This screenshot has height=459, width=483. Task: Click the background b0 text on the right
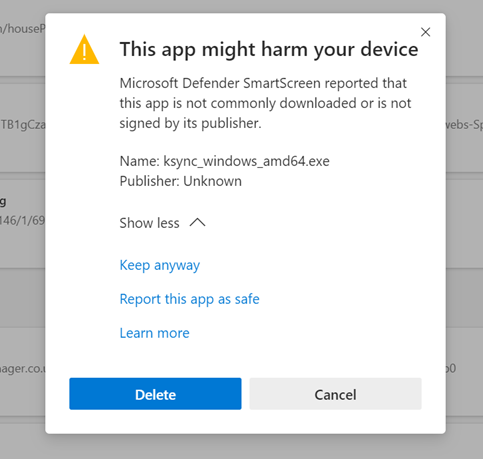click(451, 368)
